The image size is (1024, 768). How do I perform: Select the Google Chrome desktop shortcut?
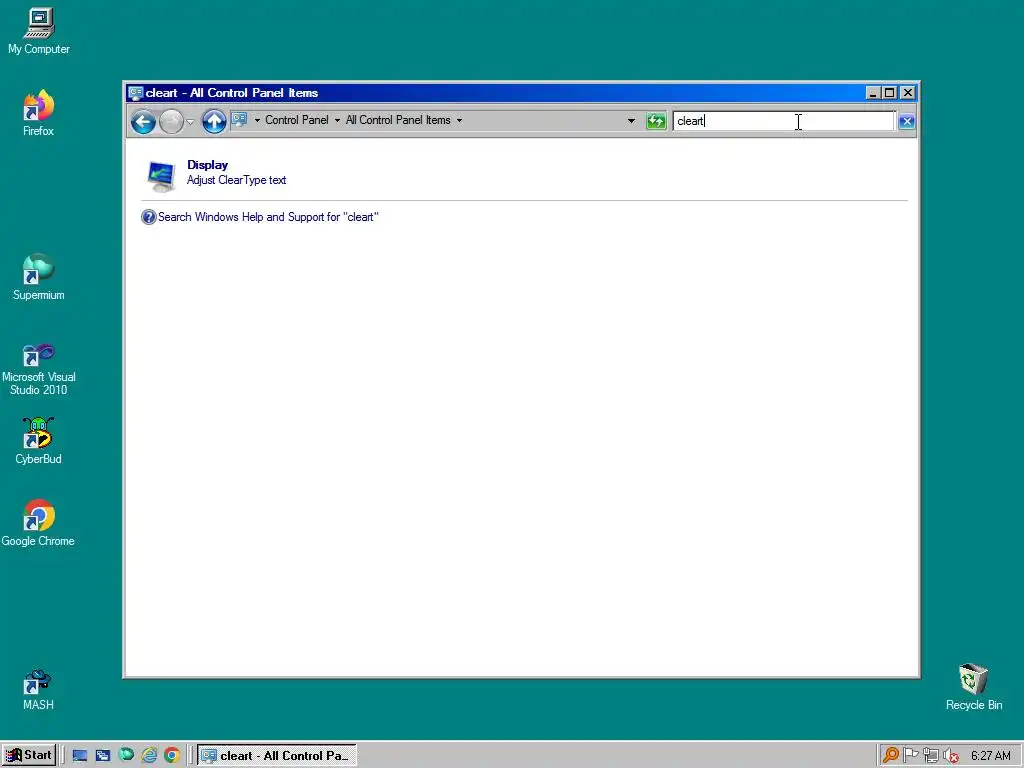point(38,523)
